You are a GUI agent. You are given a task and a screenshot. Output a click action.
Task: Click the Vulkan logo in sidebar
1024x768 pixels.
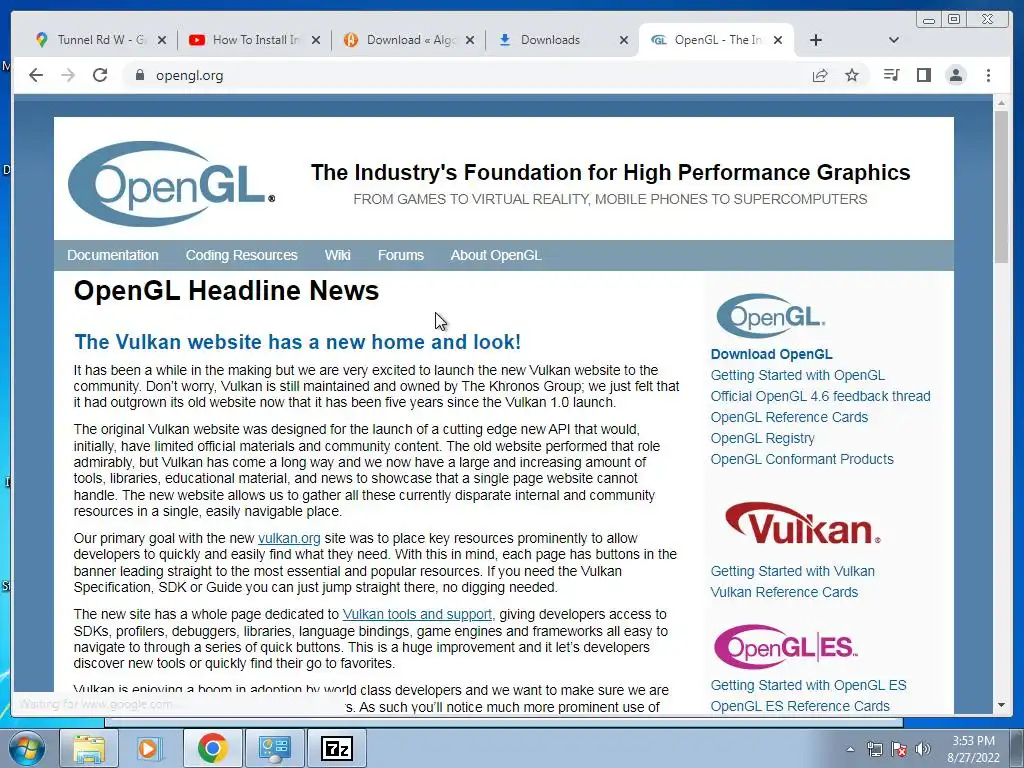[x=803, y=523]
